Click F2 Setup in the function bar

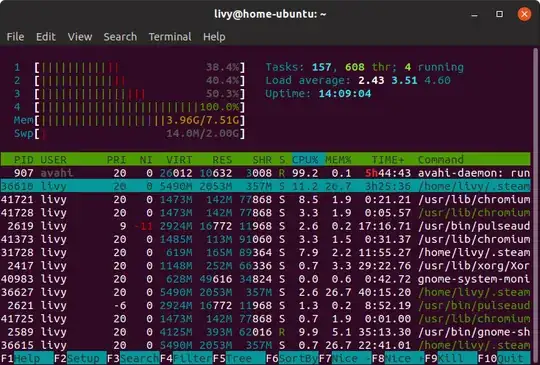point(80,358)
